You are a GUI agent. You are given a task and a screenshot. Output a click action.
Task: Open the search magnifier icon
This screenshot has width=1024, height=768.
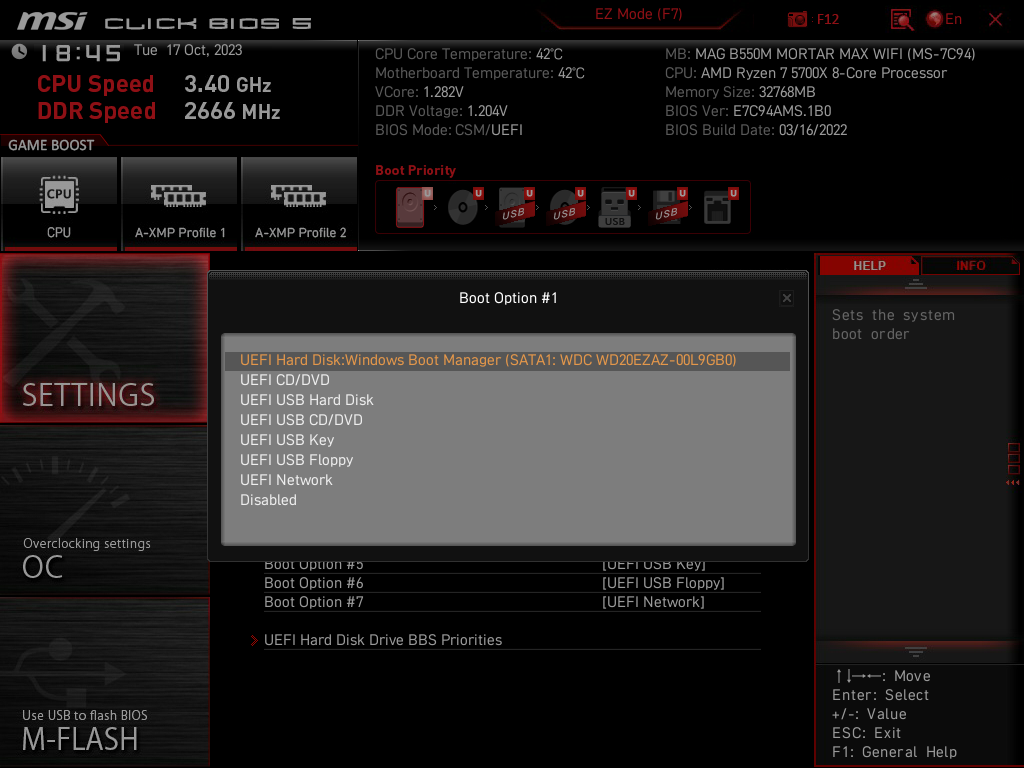point(902,20)
